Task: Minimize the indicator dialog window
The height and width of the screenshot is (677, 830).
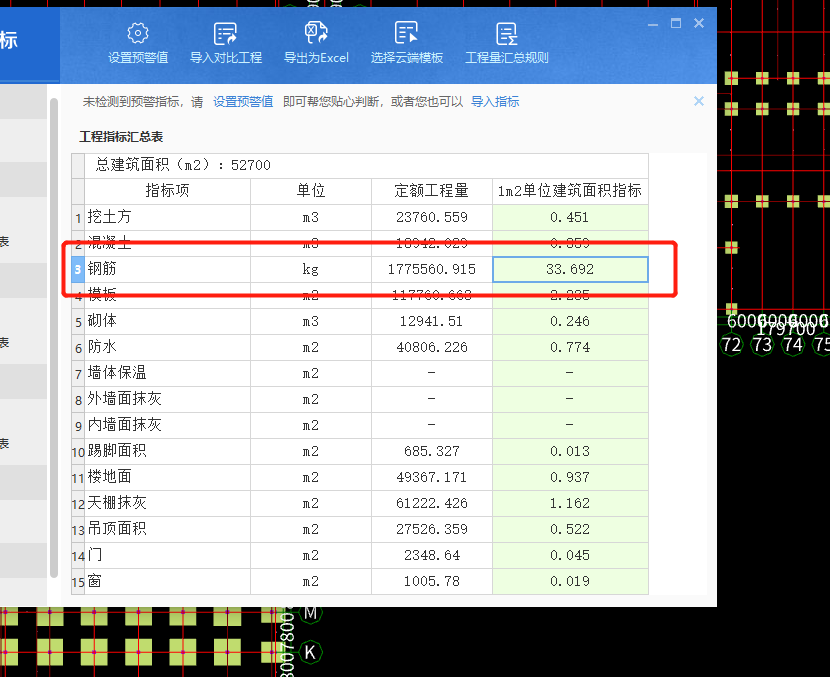Action: (653, 24)
